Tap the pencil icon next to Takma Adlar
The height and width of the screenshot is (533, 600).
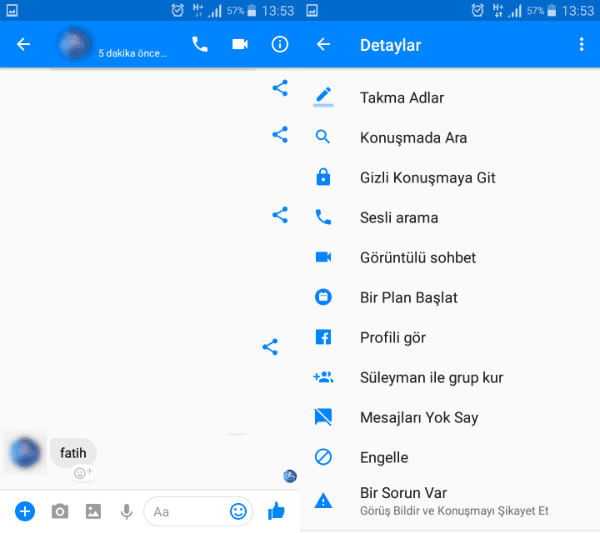point(323,96)
